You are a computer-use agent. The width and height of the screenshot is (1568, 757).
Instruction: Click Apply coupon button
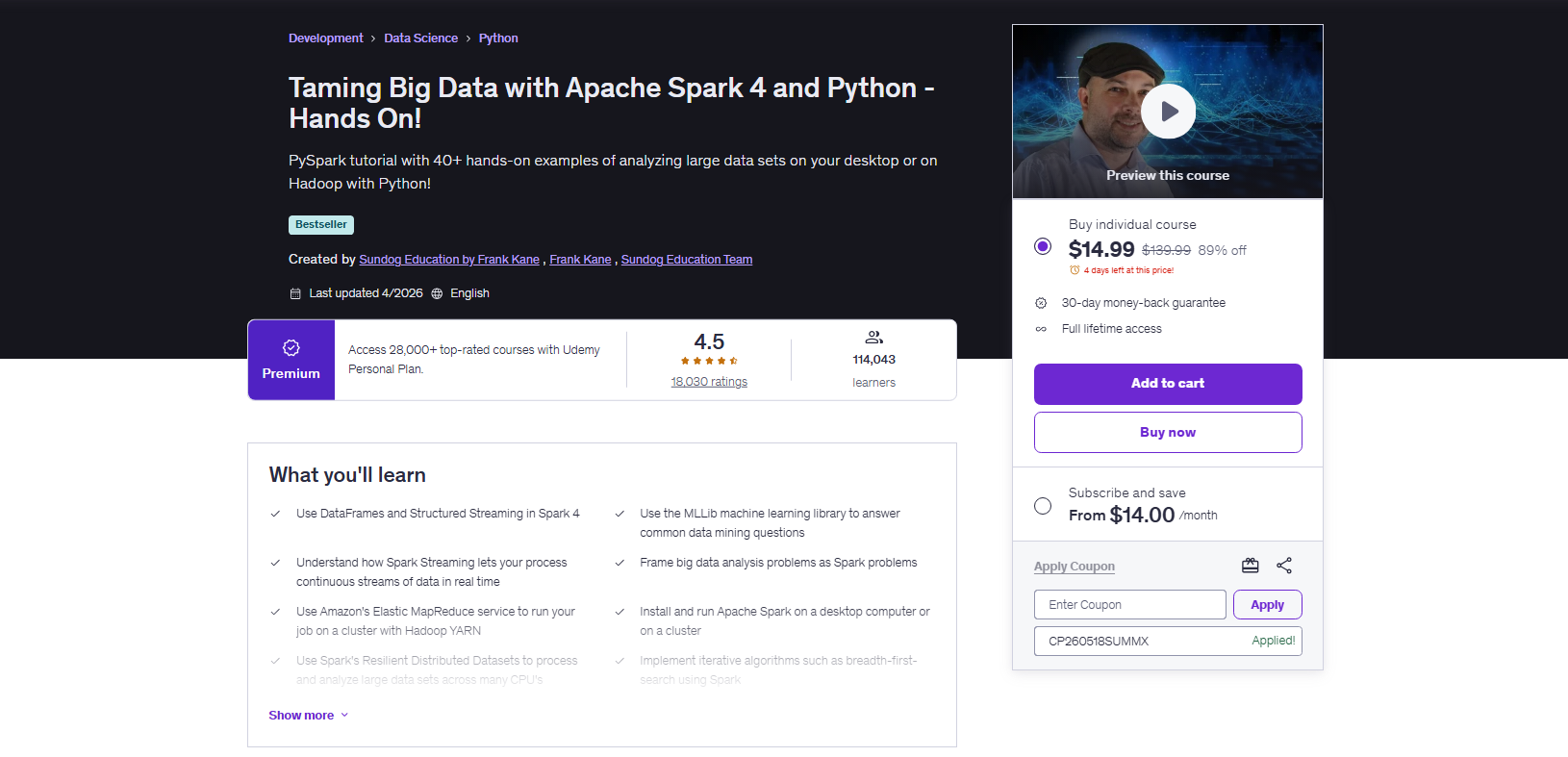(1268, 605)
